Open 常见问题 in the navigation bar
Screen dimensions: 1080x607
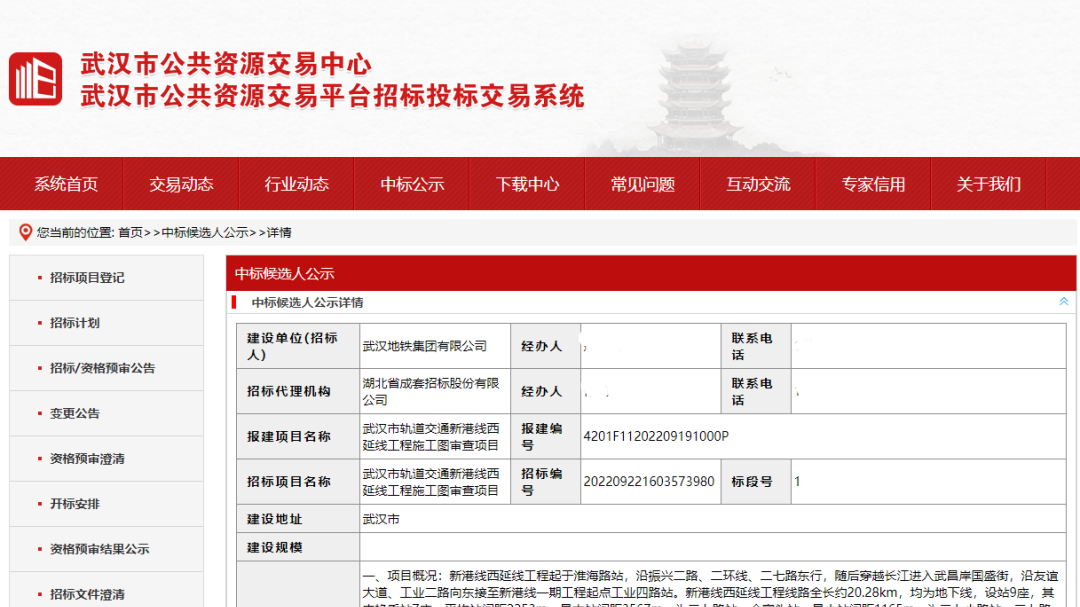(x=643, y=184)
